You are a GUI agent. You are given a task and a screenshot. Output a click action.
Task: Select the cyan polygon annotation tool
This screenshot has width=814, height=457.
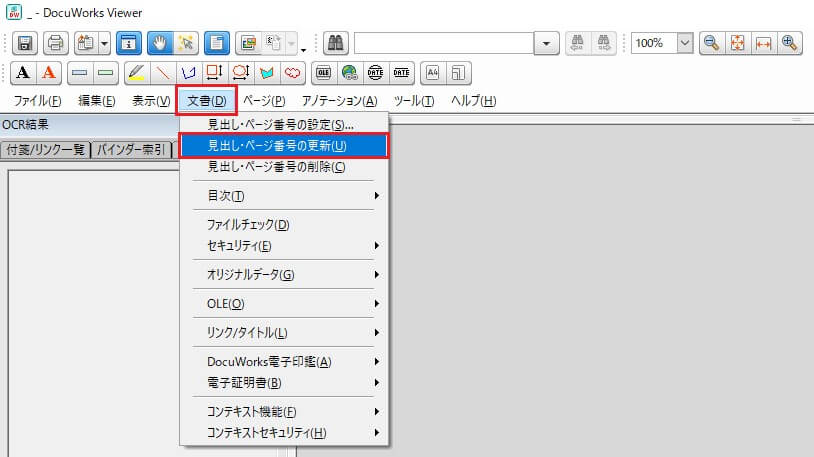pyautogui.click(x=266, y=73)
